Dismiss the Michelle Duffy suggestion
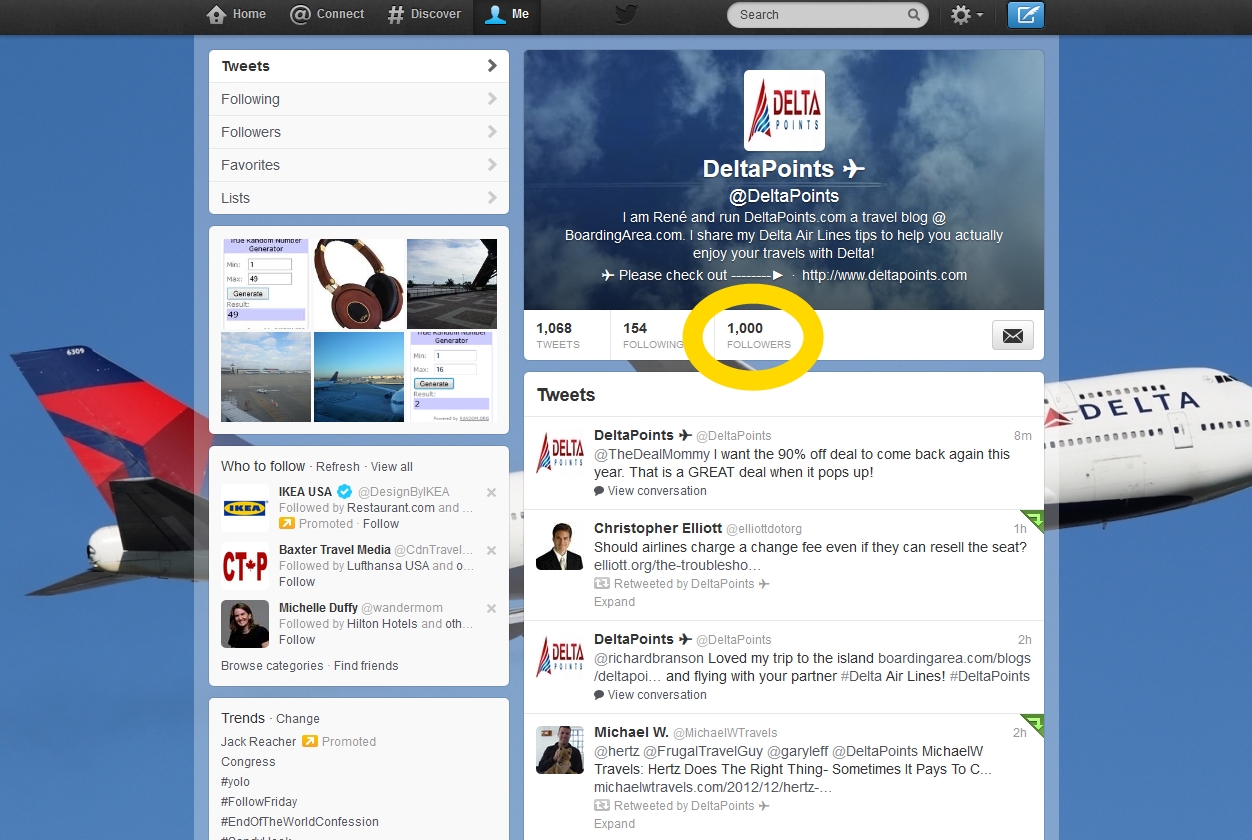Image resolution: width=1252 pixels, height=840 pixels. pyautogui.click(x=491, y=608)
